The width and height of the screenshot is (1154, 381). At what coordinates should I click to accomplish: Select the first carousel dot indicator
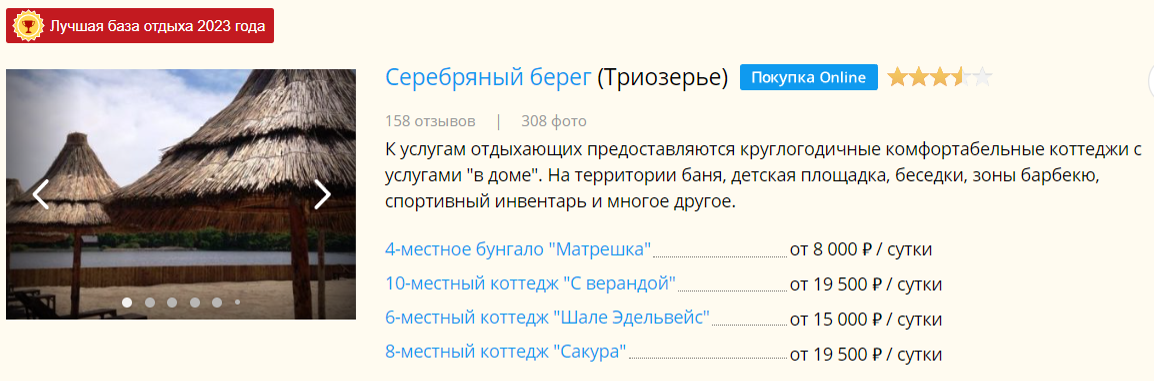point(127,302)
